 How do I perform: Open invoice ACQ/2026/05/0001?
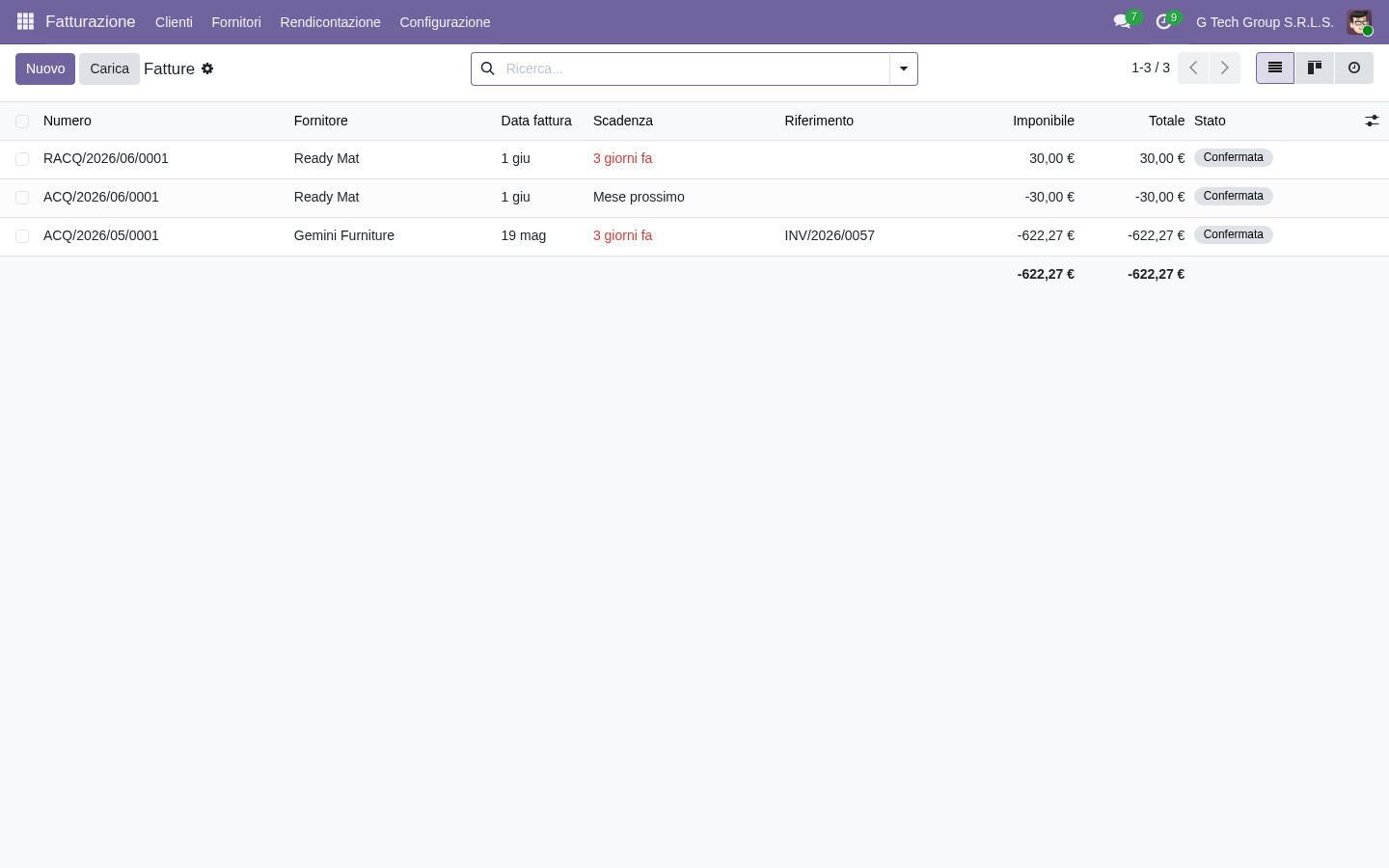pos(101,235)
